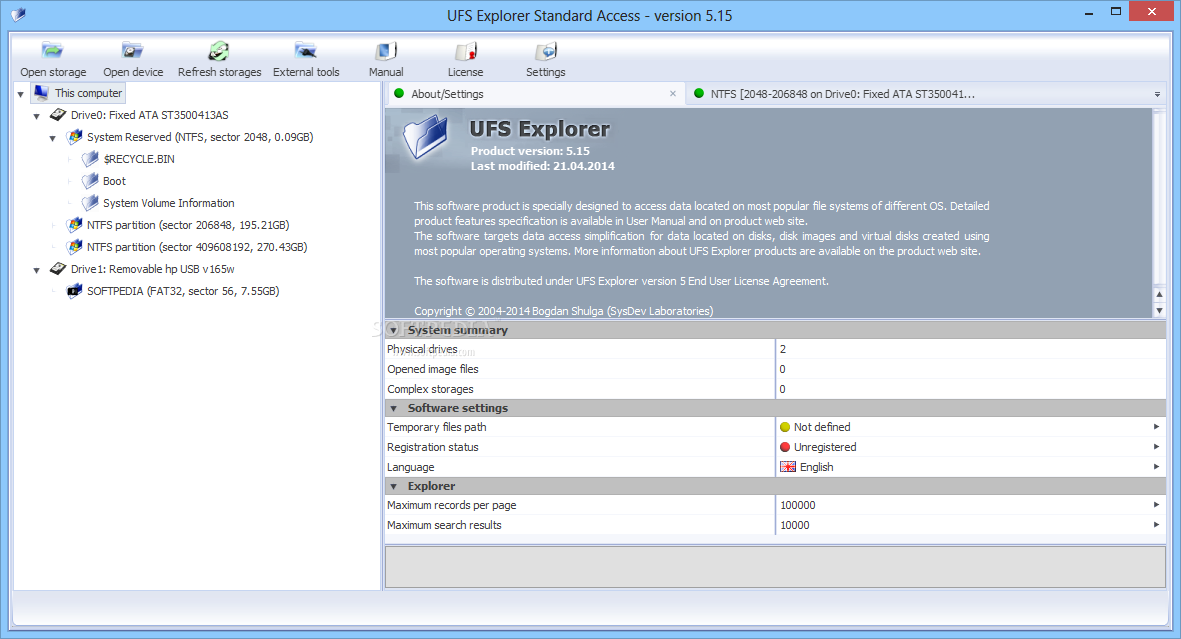The image size is (1181, 639).
Task: Click the Maximum search results value 10000
Action: click(x=795, y=525)
